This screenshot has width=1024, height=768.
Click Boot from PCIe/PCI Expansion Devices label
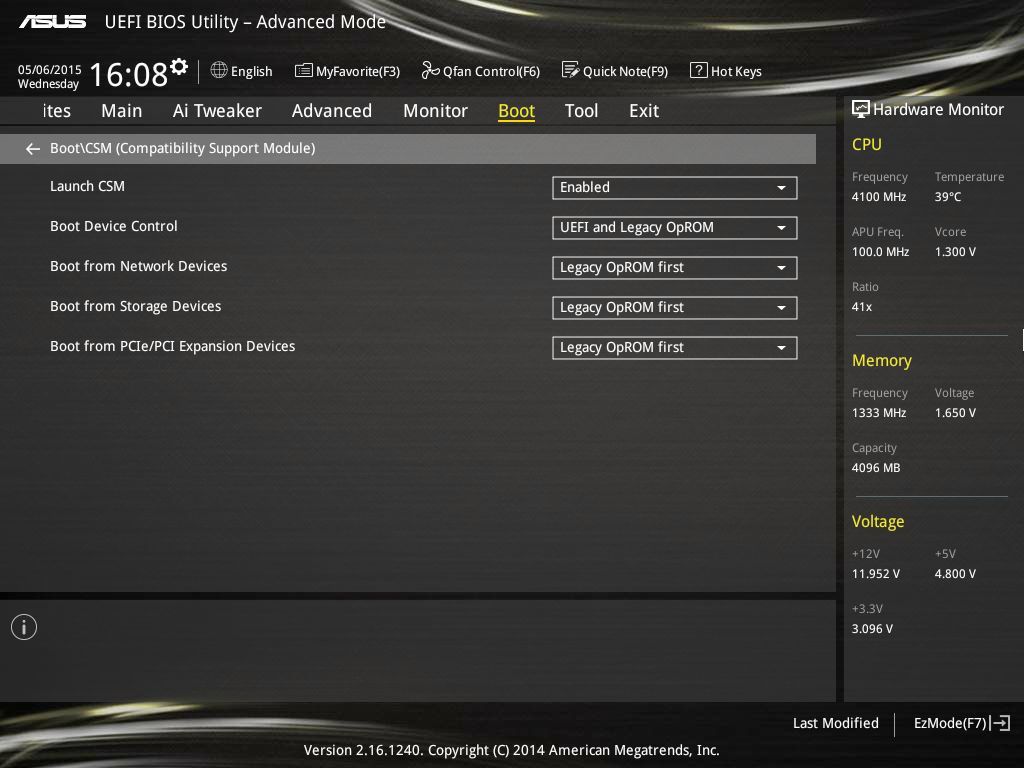point(172,346)
